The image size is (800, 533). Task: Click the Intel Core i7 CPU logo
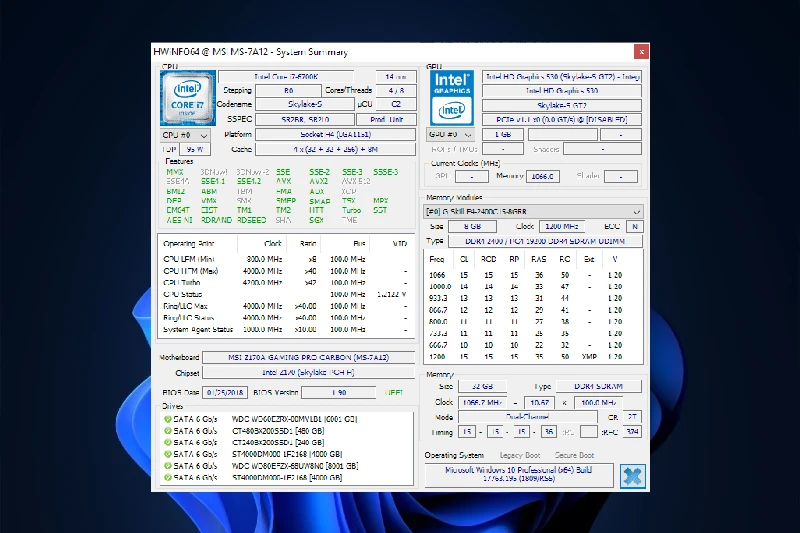click(x=187, y=98)
